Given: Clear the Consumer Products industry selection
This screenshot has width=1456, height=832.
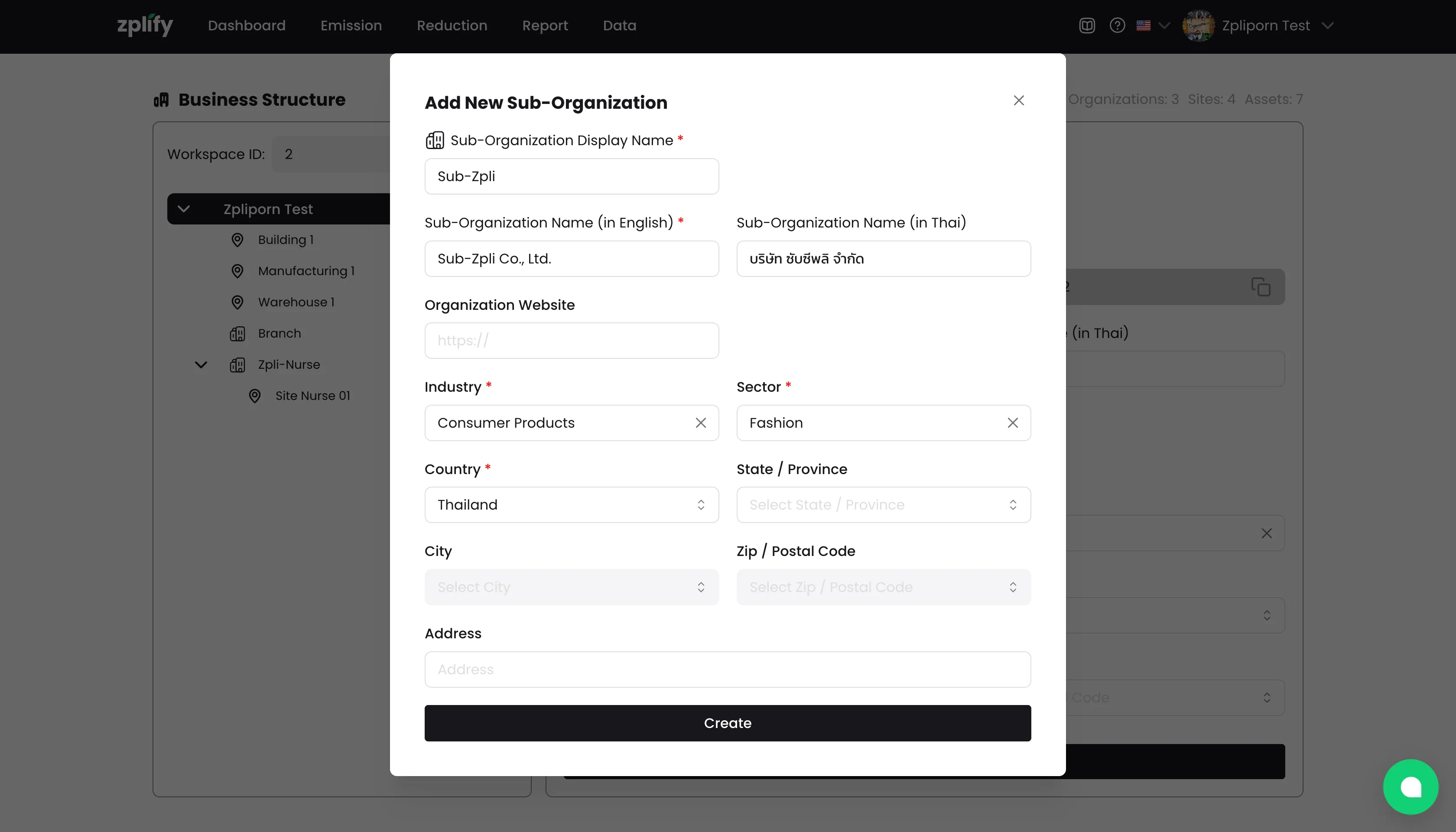Looking at the screenshot, I should [x=701, y=423].
